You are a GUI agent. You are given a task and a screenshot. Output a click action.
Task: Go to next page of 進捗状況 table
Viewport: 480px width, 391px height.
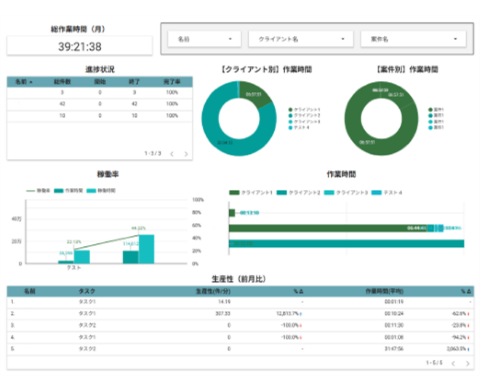(186, 154)
